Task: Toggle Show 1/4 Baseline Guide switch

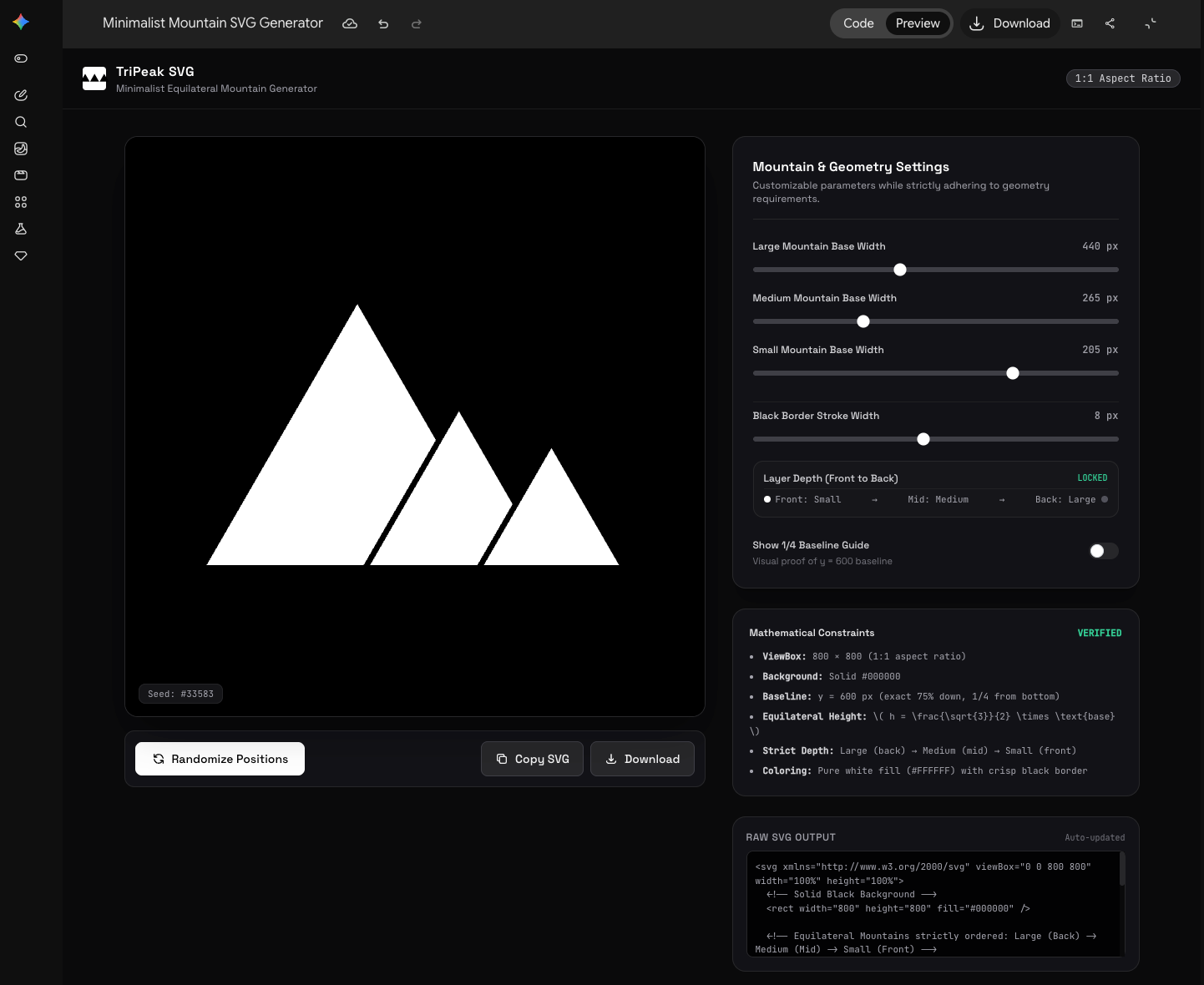Action: [x=1104, y=551]
